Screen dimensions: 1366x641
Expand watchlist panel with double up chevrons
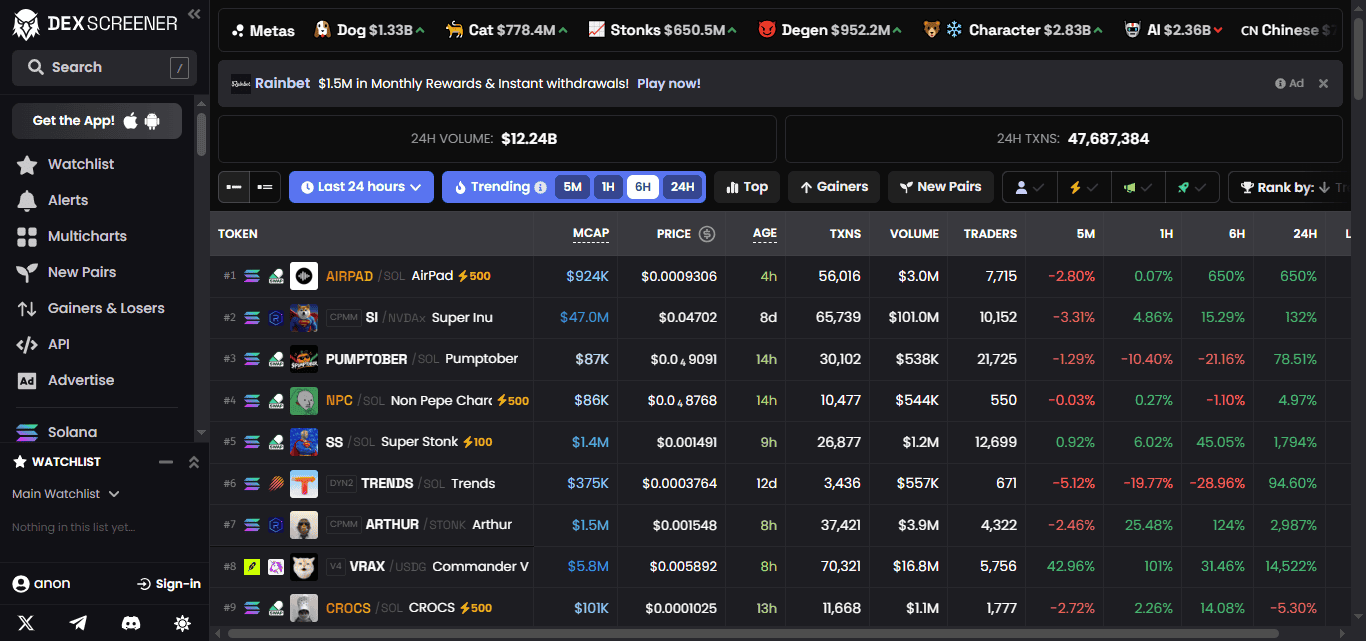point(194,462)
